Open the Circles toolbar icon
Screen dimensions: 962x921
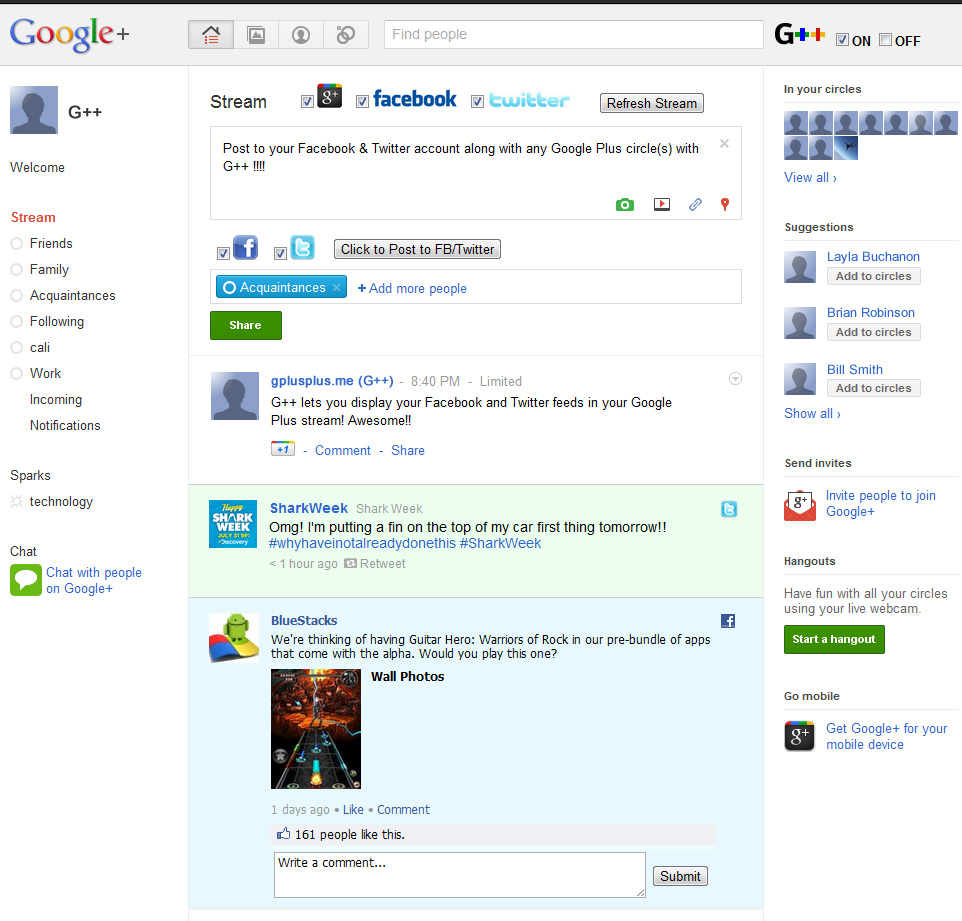345,34
